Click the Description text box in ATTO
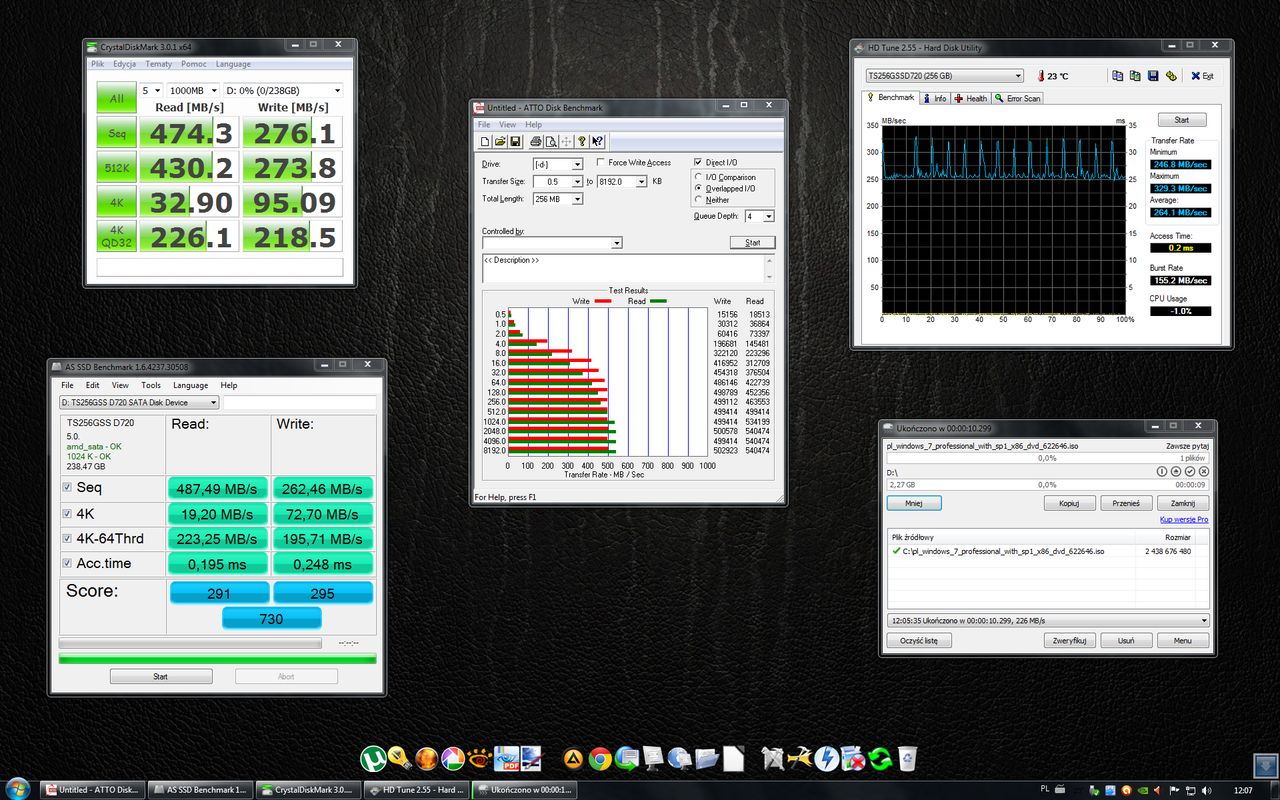Image resolution: width=1280 pixels, height=800 pixels. click(628, 268)
